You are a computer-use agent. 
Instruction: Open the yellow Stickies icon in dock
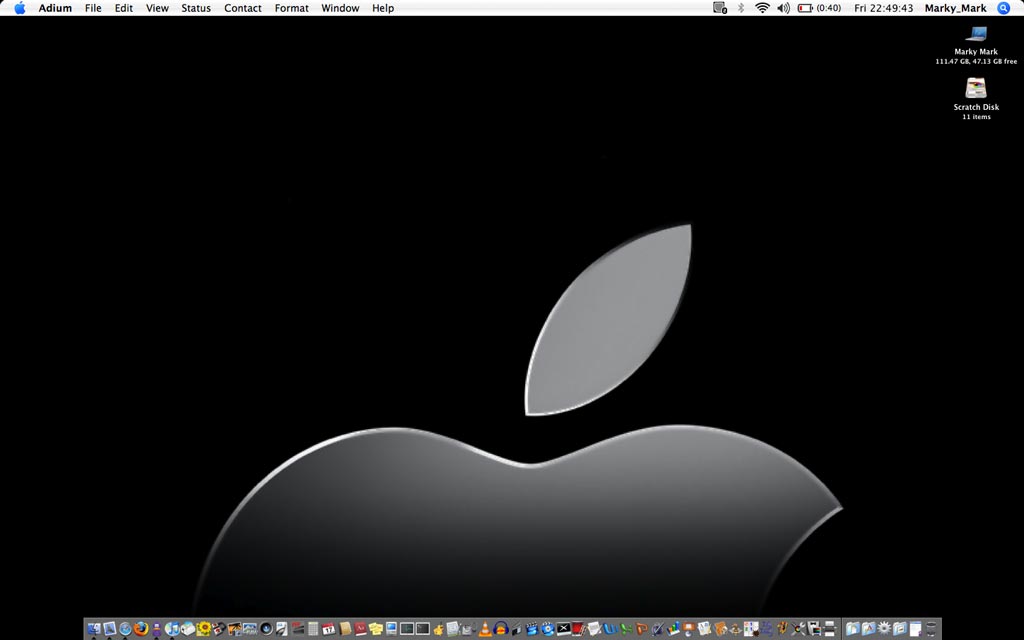[x=376, y=630]
